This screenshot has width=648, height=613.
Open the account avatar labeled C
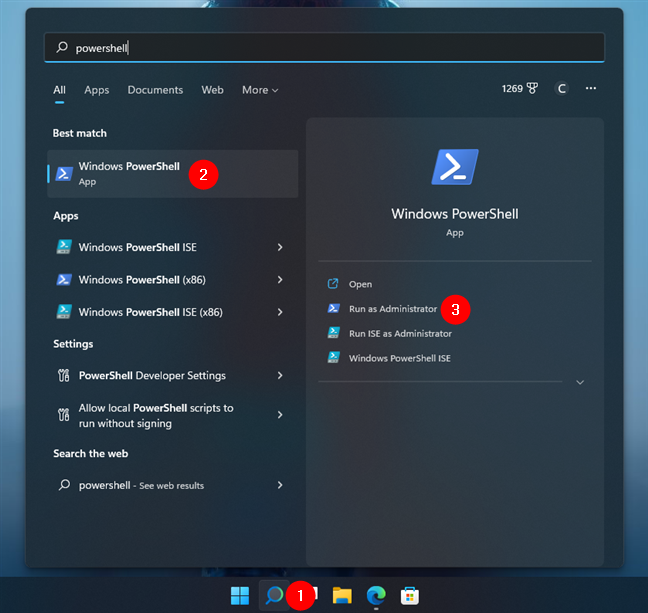click(x=561, y=88)
